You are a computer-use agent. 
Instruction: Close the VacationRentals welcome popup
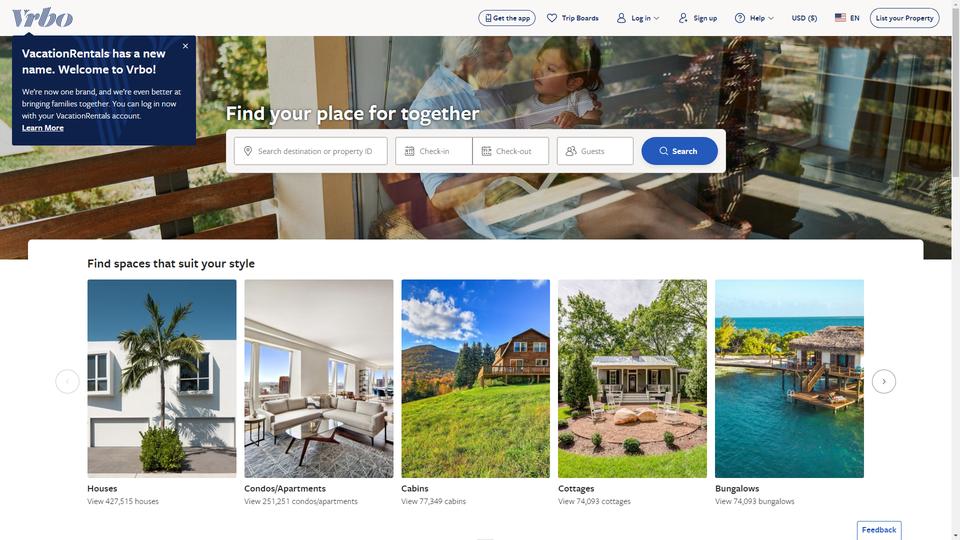pyautogui.click(x=186, y=46)
